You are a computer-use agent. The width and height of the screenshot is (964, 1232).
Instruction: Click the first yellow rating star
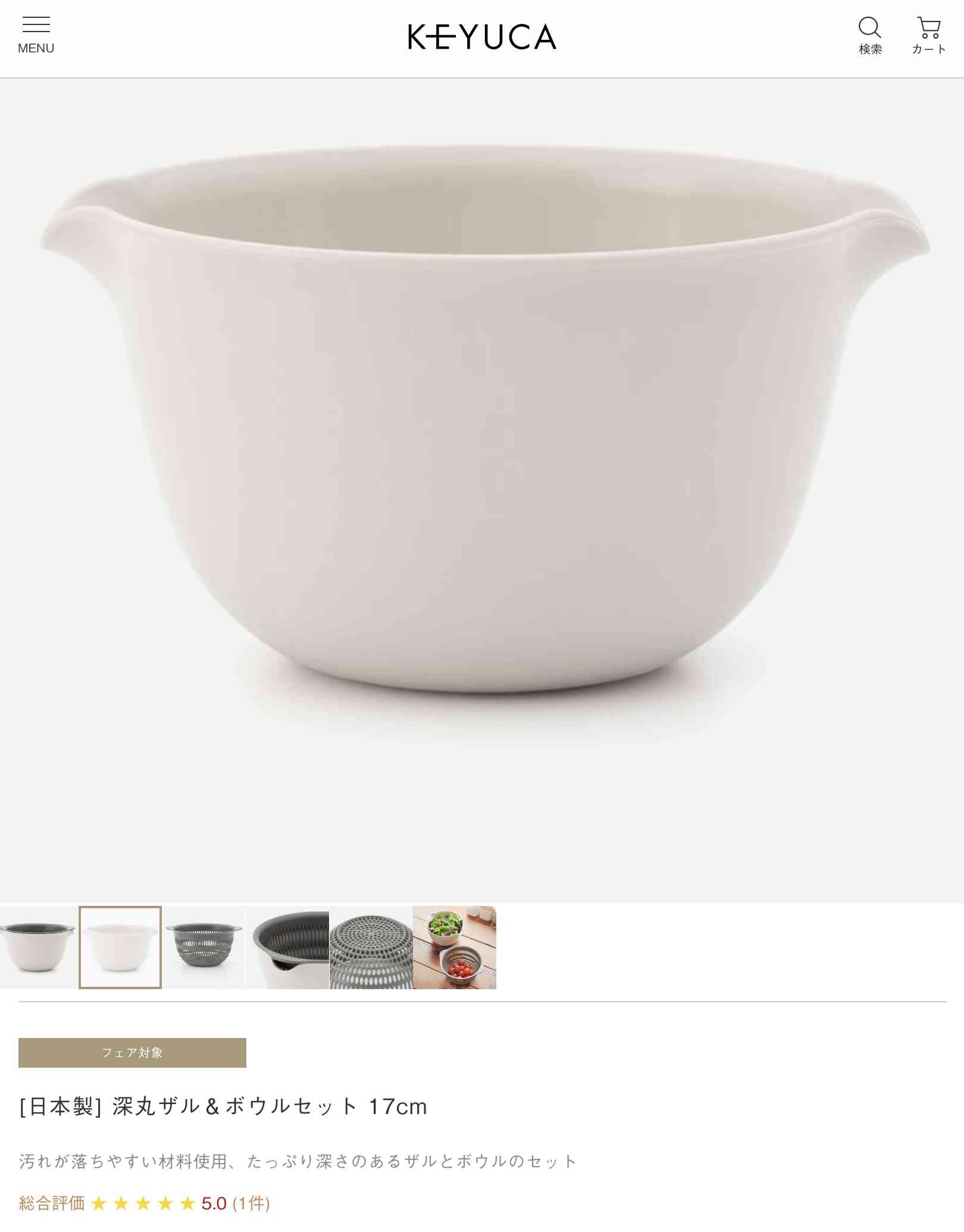(x=99, y=1203)
